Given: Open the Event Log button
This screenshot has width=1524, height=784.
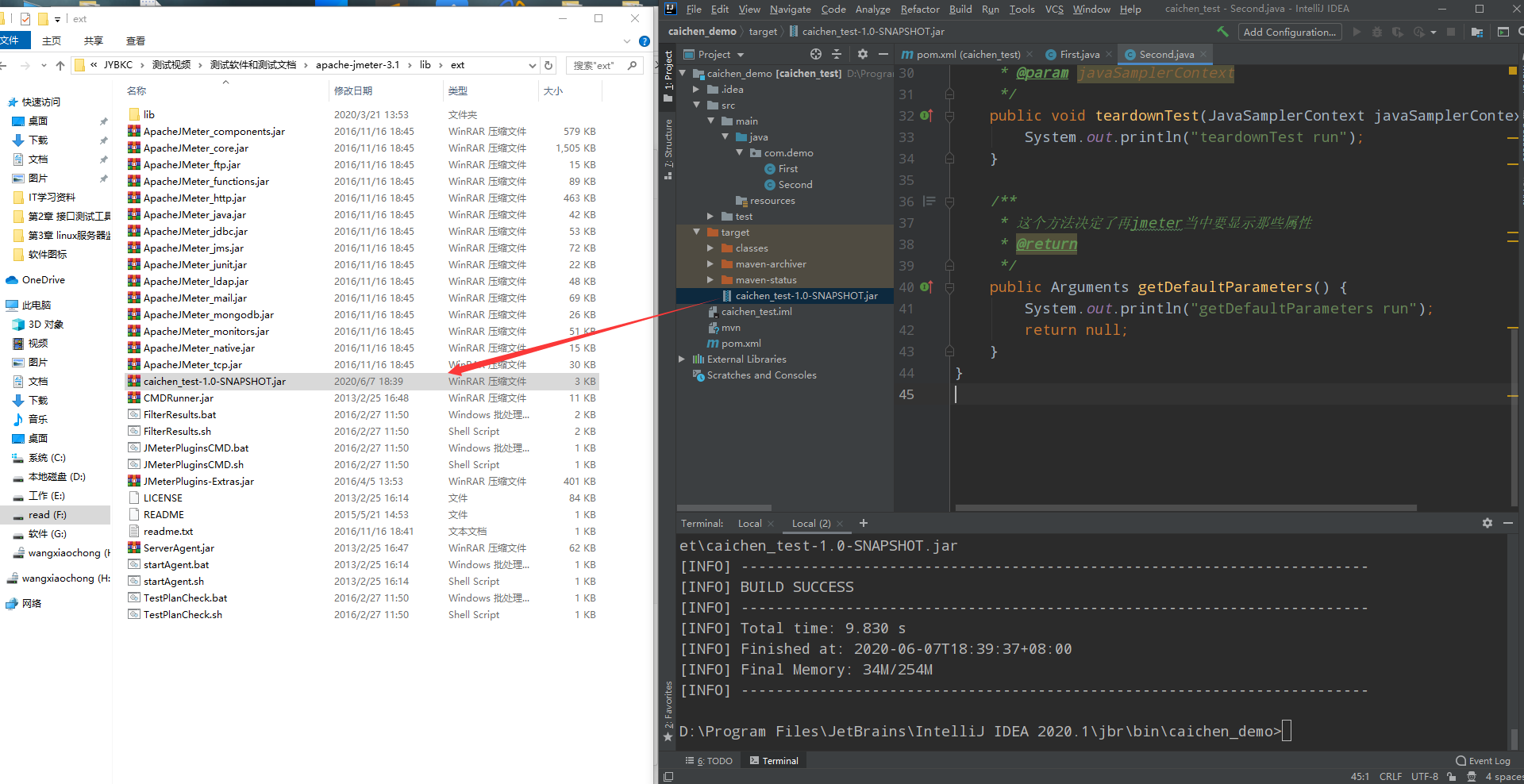Looking at the screenshot, I should tap(1484, 761).
